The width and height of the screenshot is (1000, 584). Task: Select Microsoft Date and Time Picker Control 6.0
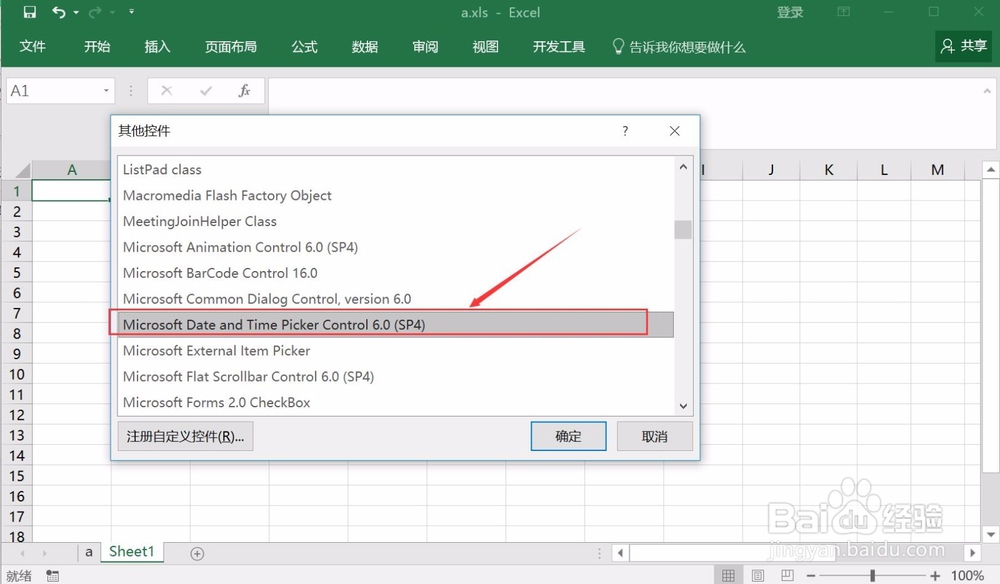coord(395,325)
